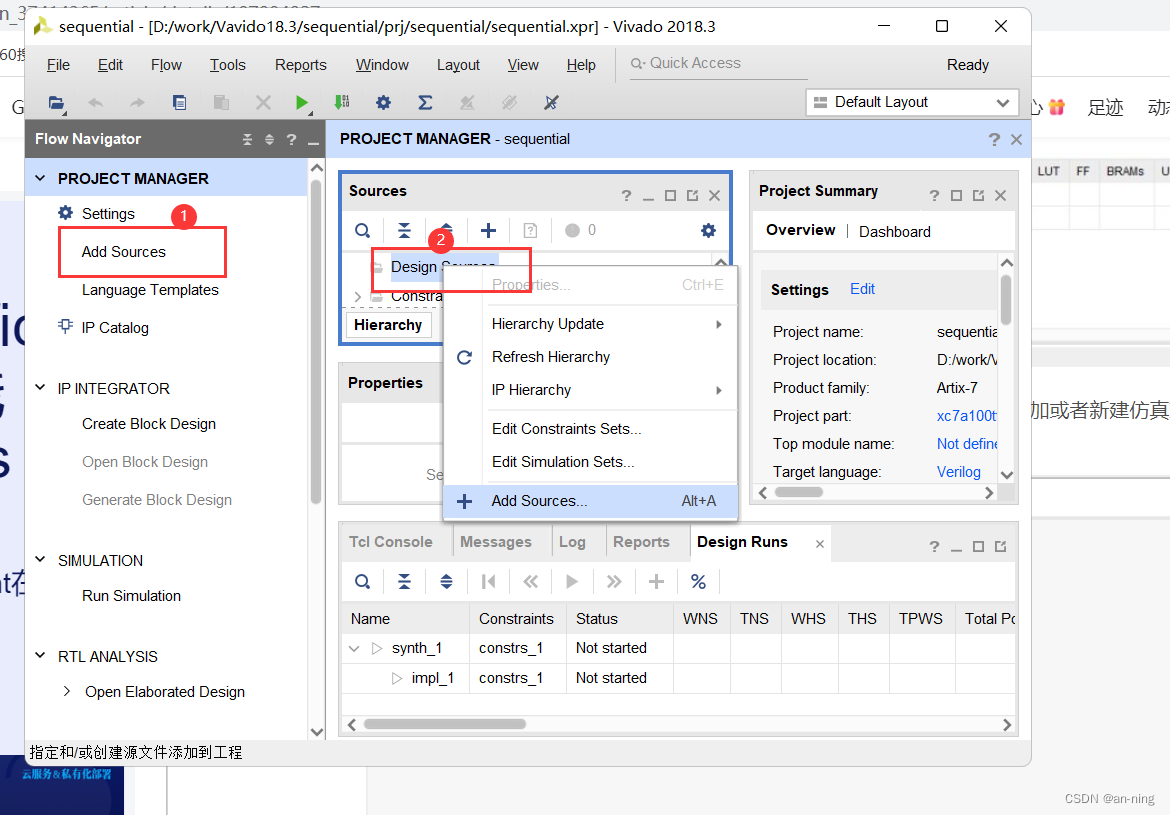1170x815 pixels.
Task: Expand the Constraints tree node
Action: [x=357, y=297]
